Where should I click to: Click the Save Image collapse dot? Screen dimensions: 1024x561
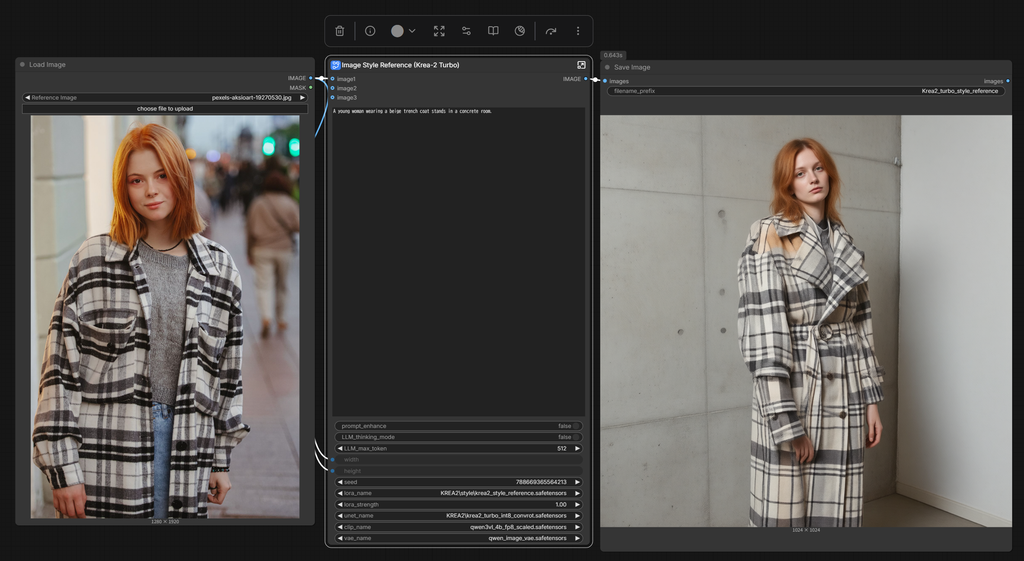coord(607,67)
